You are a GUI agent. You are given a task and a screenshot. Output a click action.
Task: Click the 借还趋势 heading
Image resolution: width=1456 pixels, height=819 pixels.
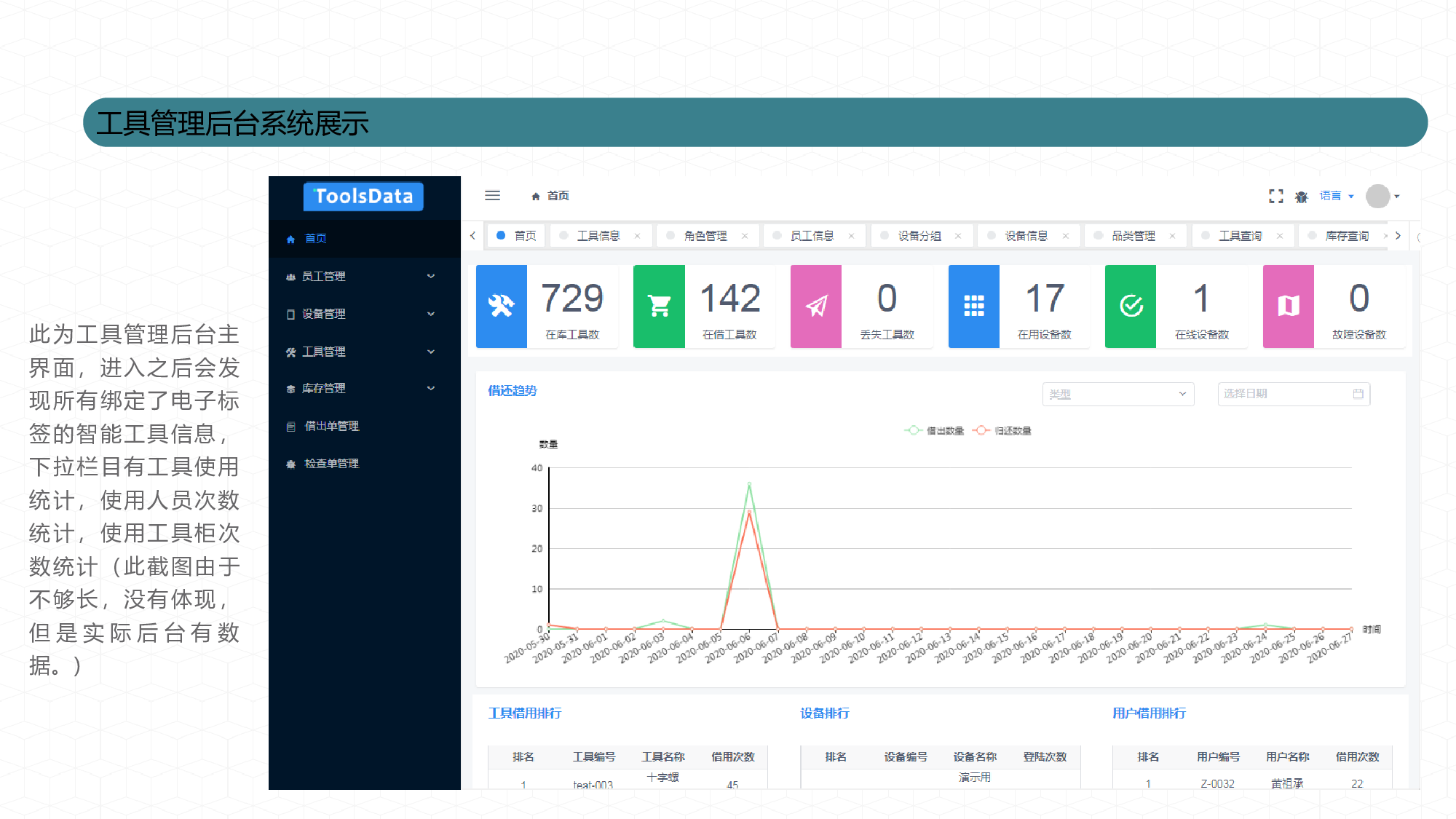point(513,391)
